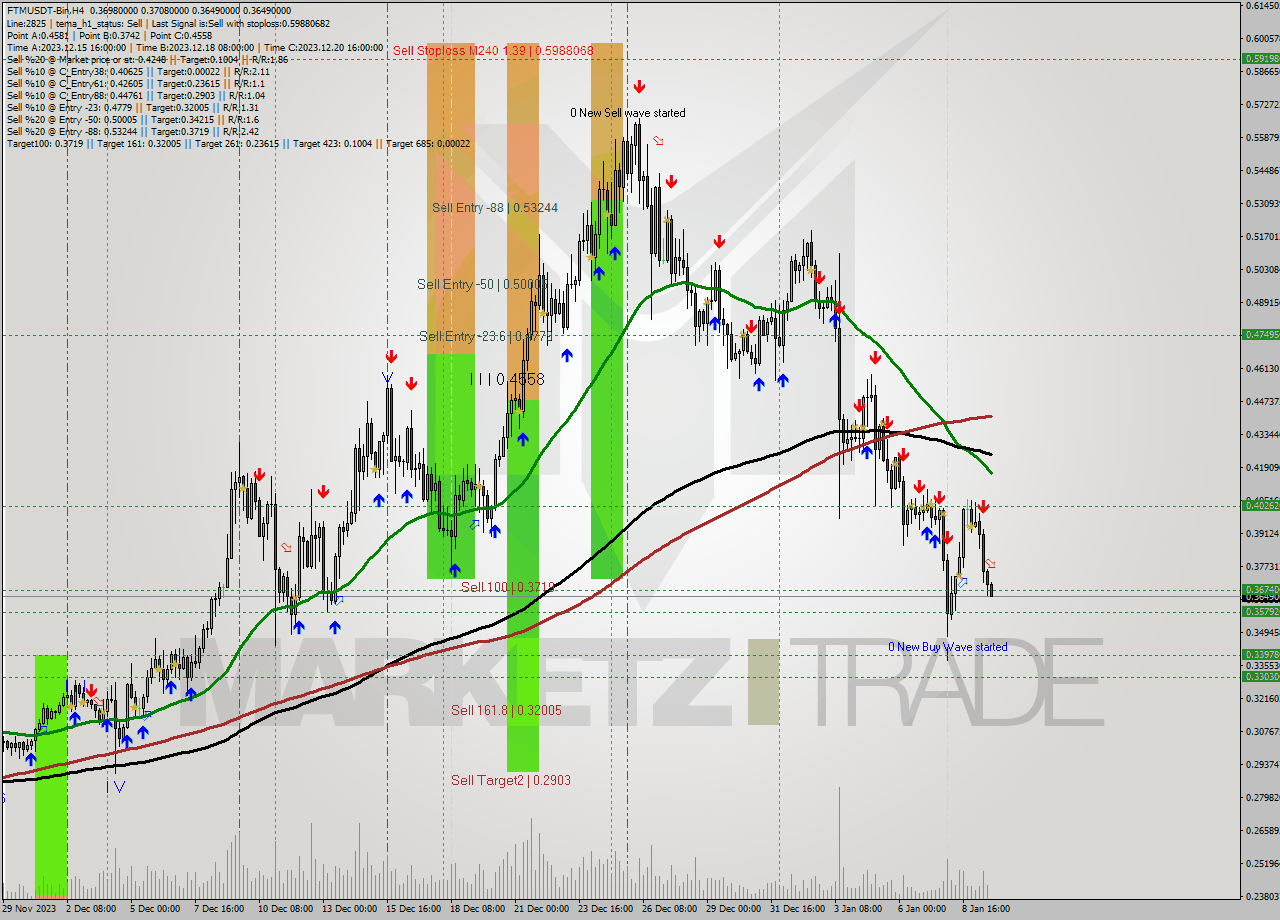Screen dimensions: 1280x920
Task: Click the 0.26589 price axis value
Action: tap(1262, 830)
